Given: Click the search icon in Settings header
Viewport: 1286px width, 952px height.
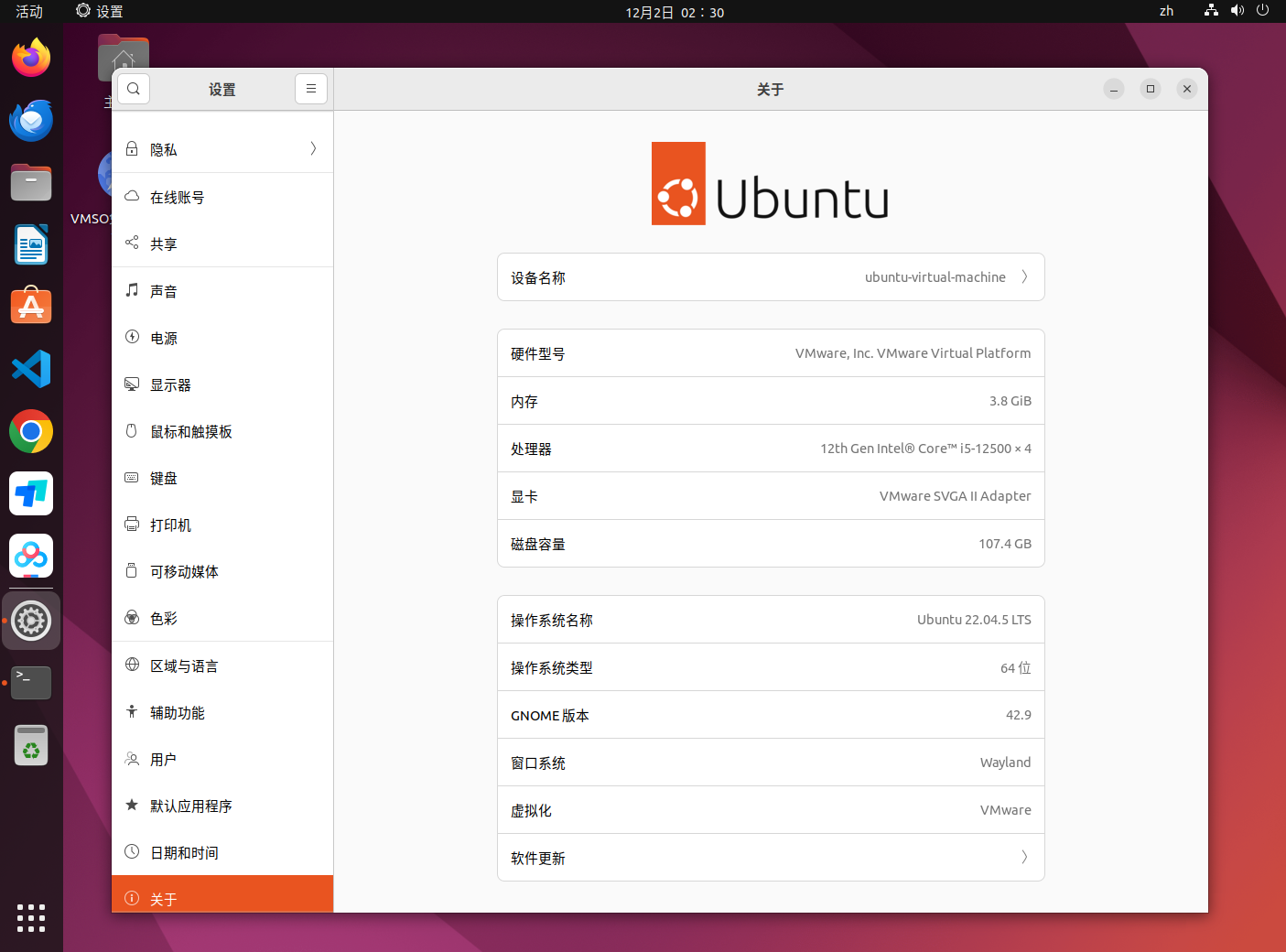Looking at the screenshot, I should pyautogui.click(x=134, y=89).
